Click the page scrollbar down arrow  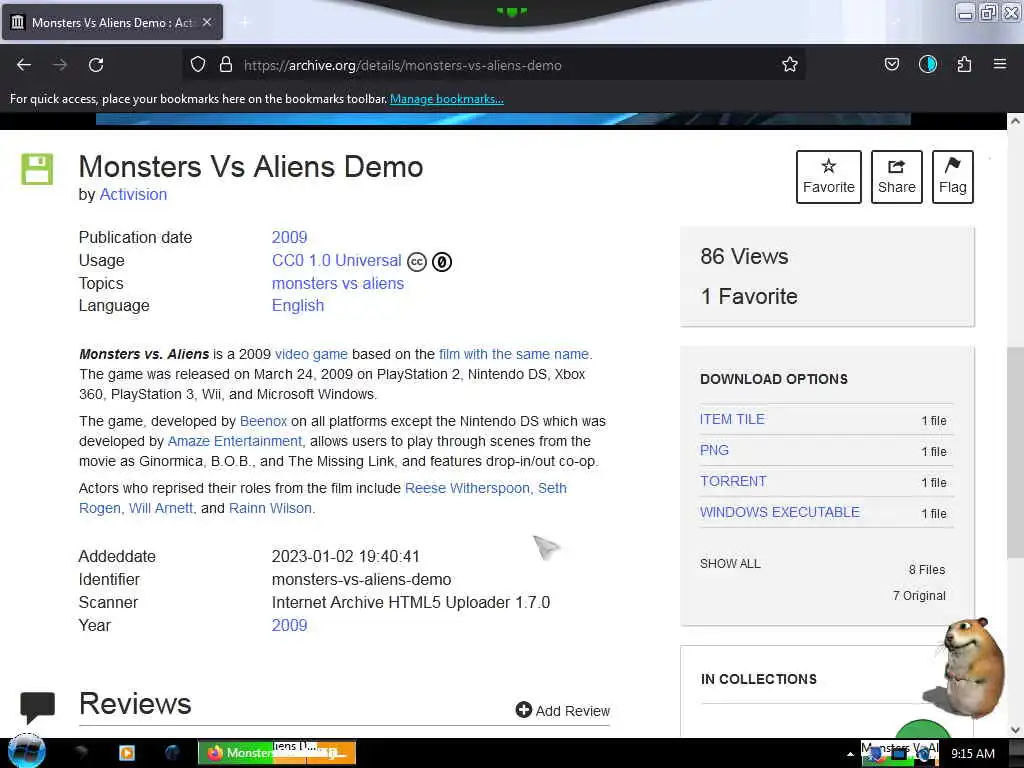1015,729
